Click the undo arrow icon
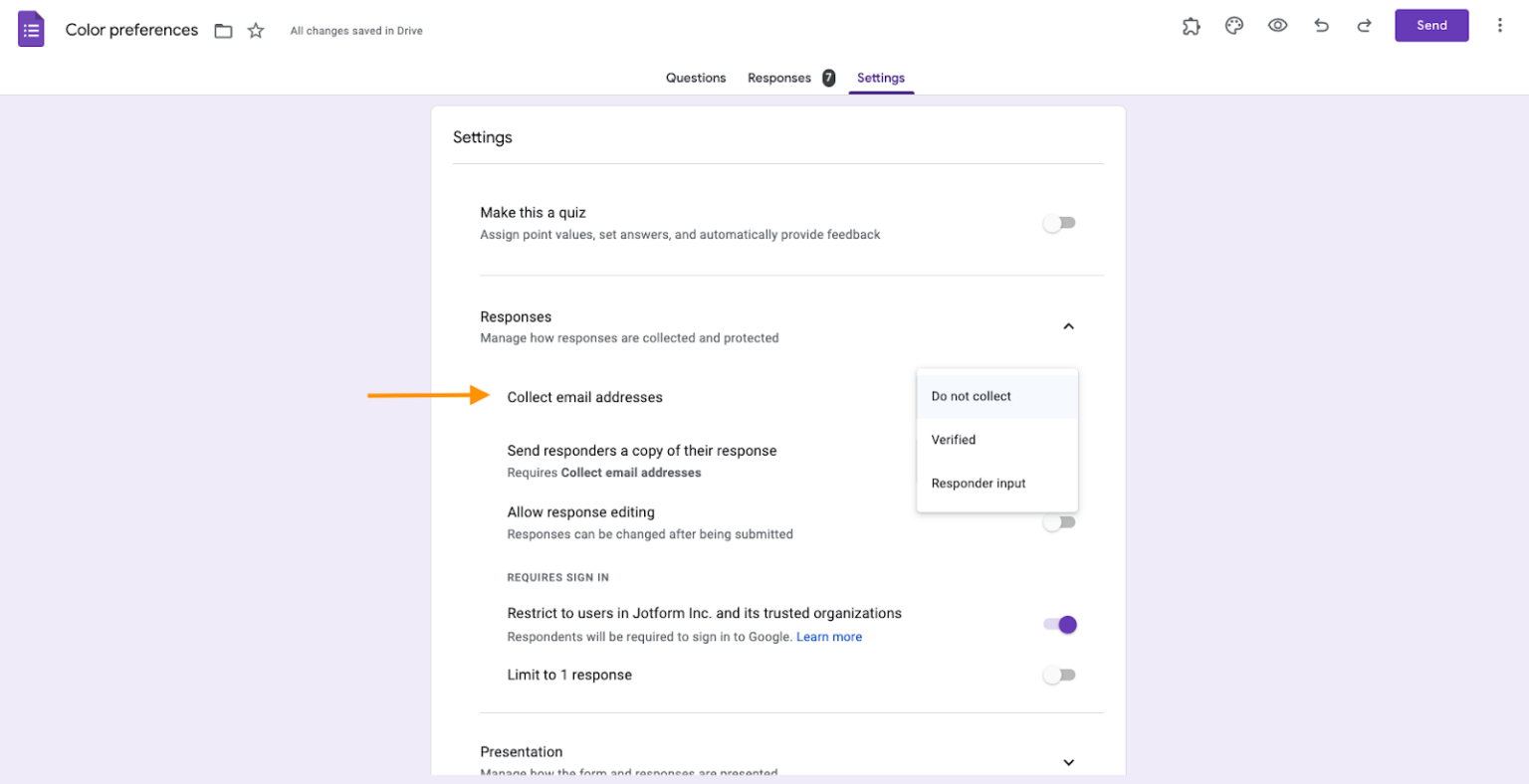Viewport: 1529px width, 784px height. (x=1321, y=26)
